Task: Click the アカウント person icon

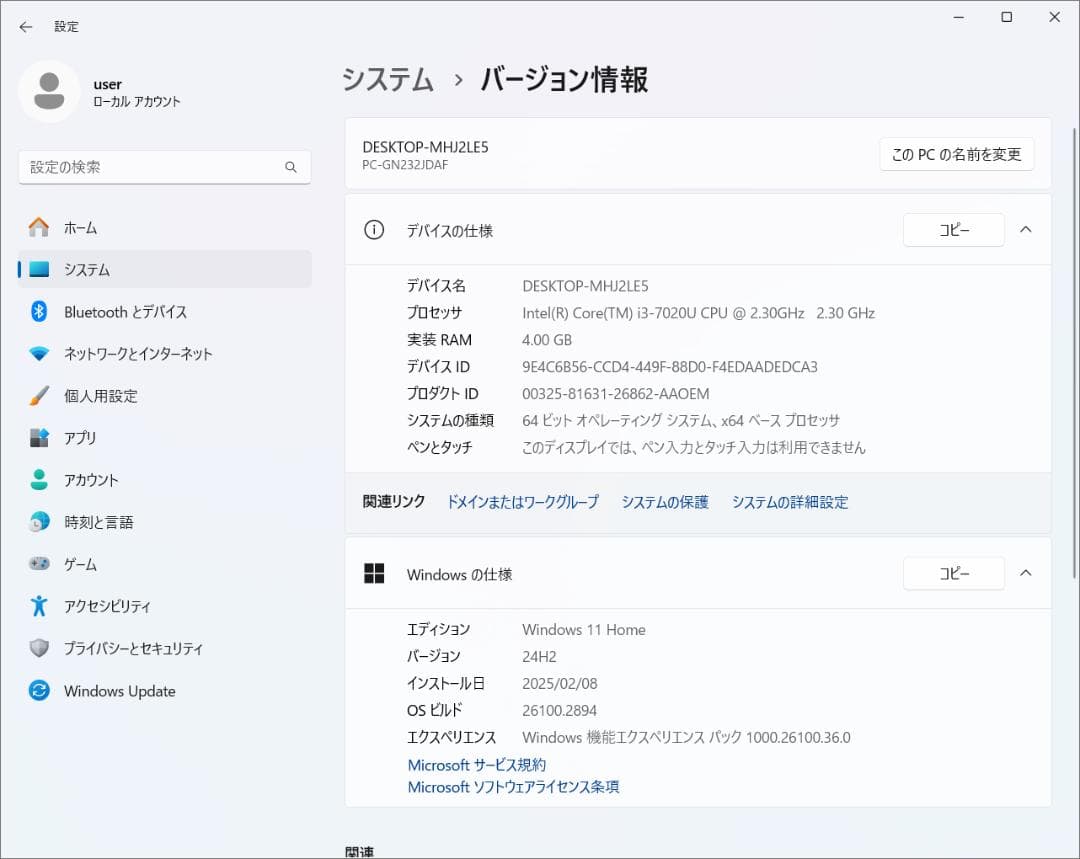Action: point(39,480)
